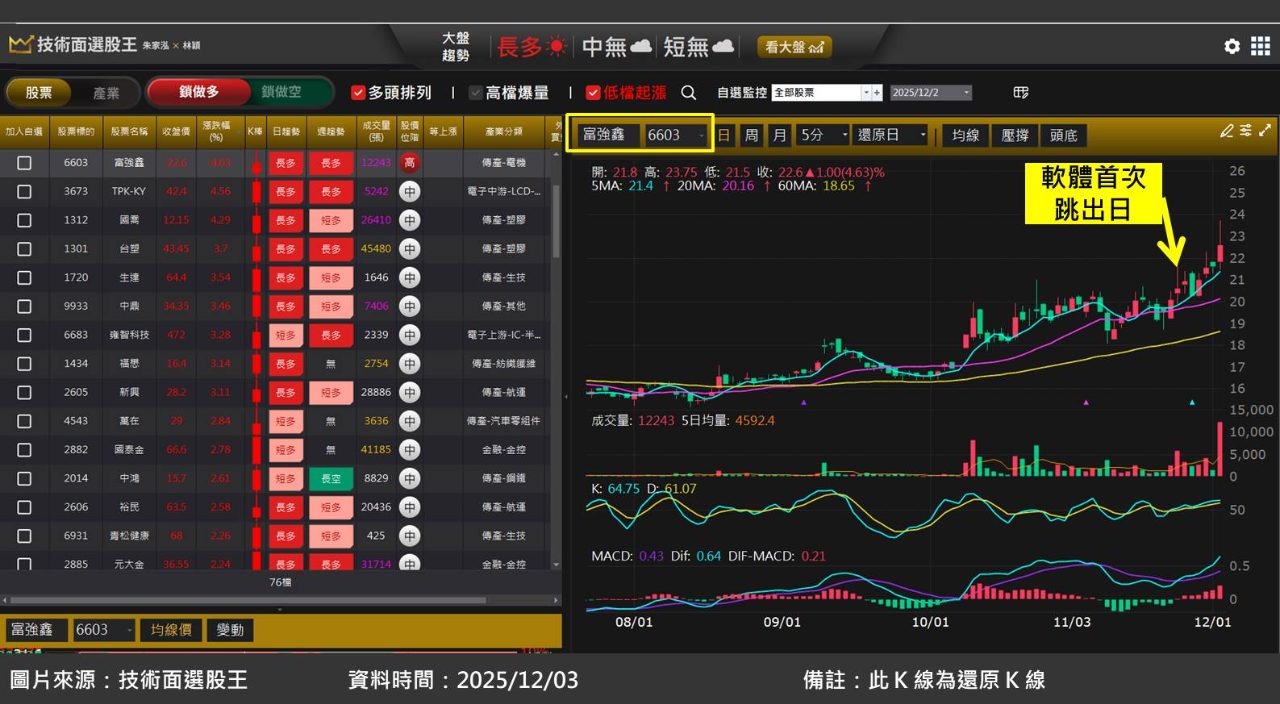This screenshot has height=704, width=1280.
Task: Expand chart to full screen
Action: 1265,131
